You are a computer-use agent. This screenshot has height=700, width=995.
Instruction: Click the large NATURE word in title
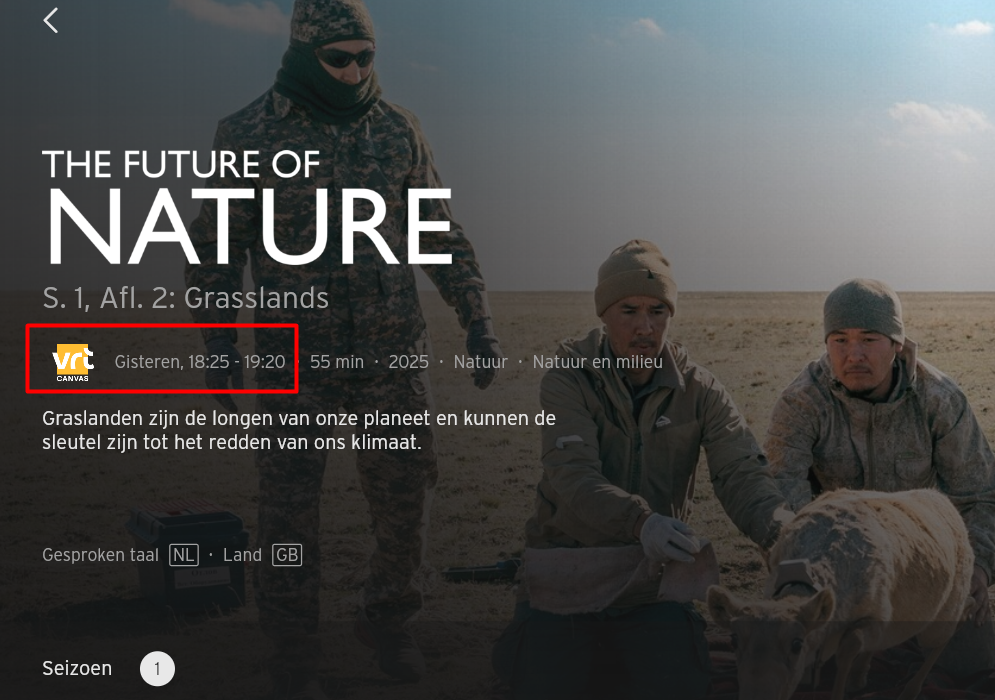click(247, 227)
